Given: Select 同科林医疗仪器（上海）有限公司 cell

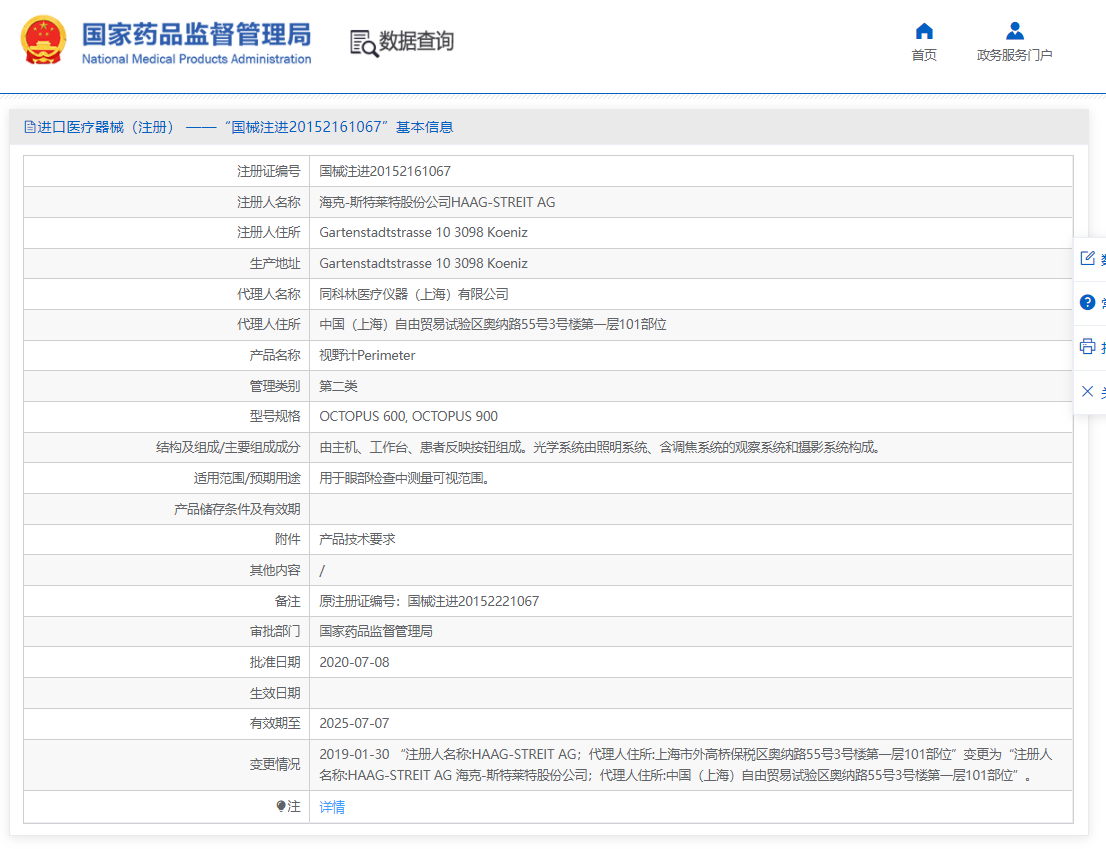Looking at the screenshot, I should tap(414, 294).
